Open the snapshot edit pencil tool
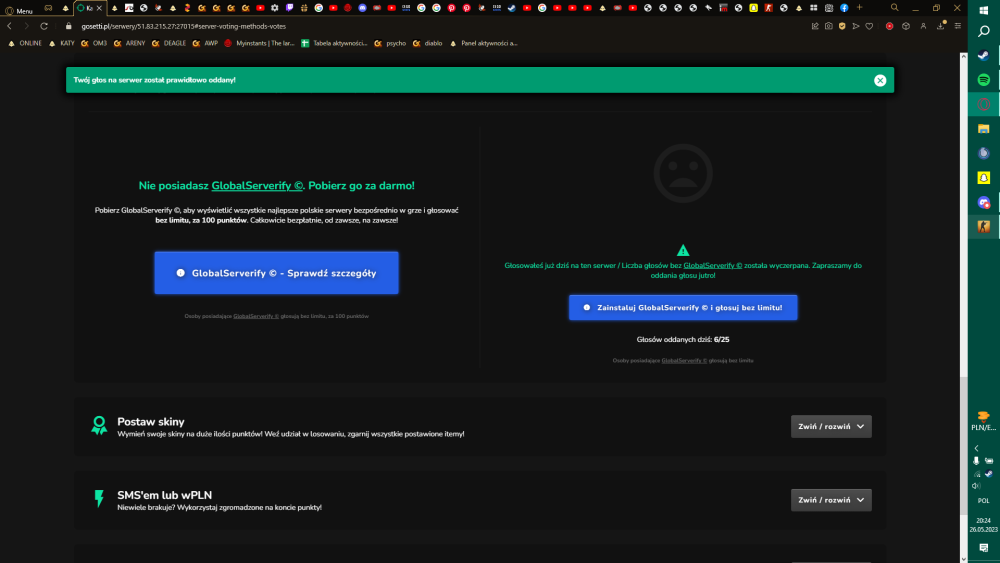The width and height of the screenshot is (1000, 563). coord(815,26)
